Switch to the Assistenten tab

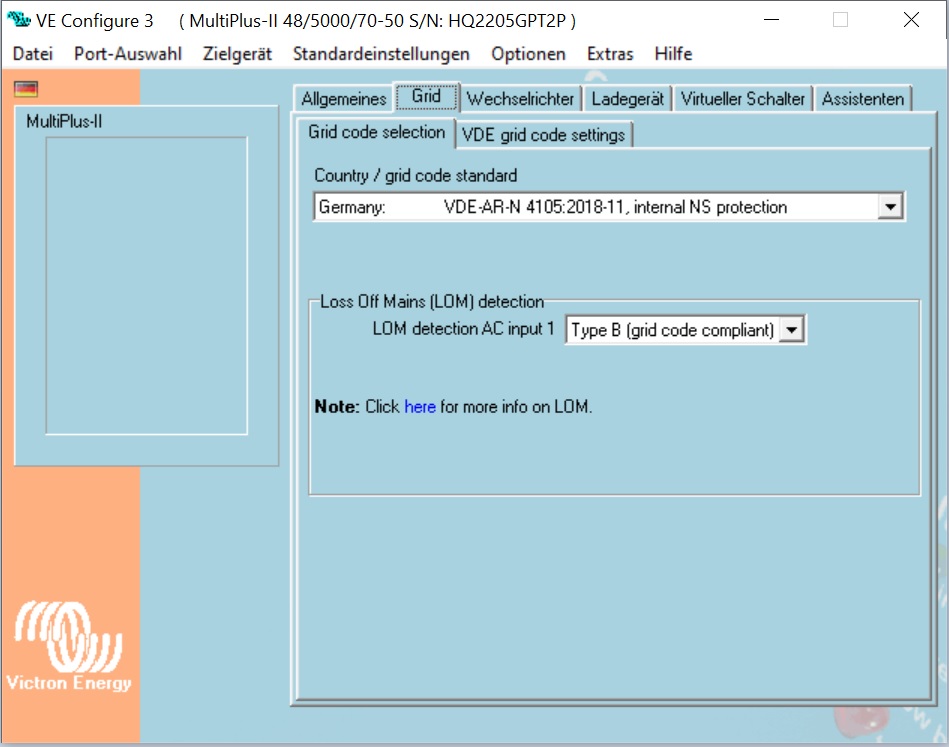click(x=862, y=99)
